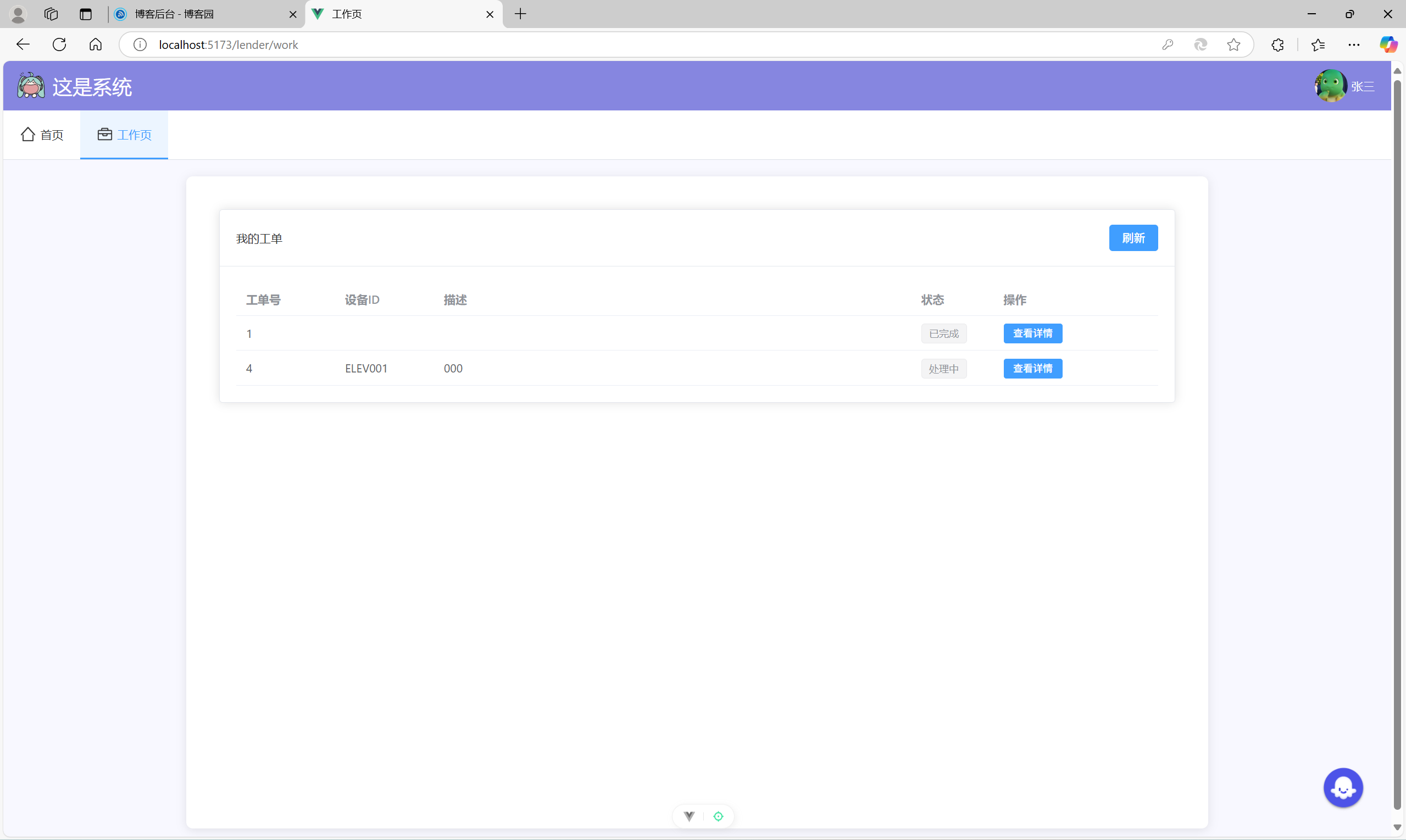Click the system logo mascot icon
The width and height of the screenshot is (1406, 840).
pos(31,86)
